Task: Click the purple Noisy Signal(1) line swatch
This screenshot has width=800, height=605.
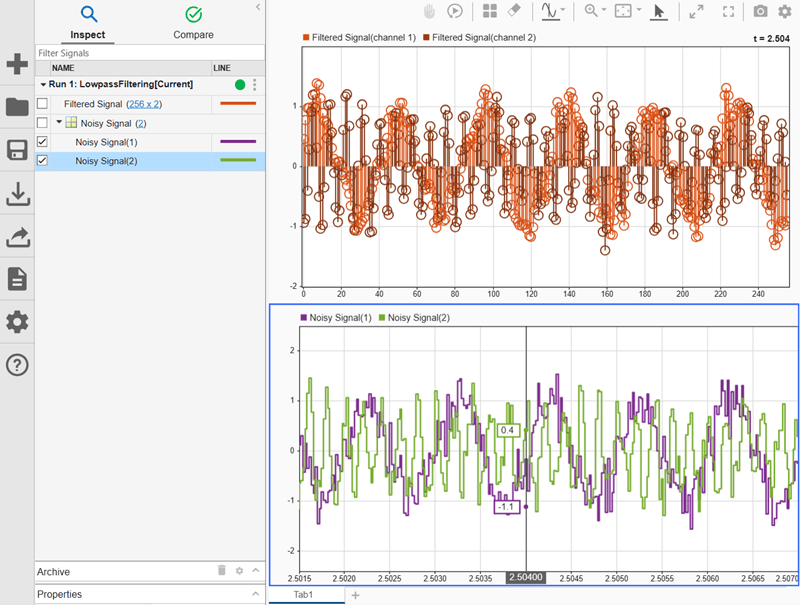Action: [x=238, y=141]
